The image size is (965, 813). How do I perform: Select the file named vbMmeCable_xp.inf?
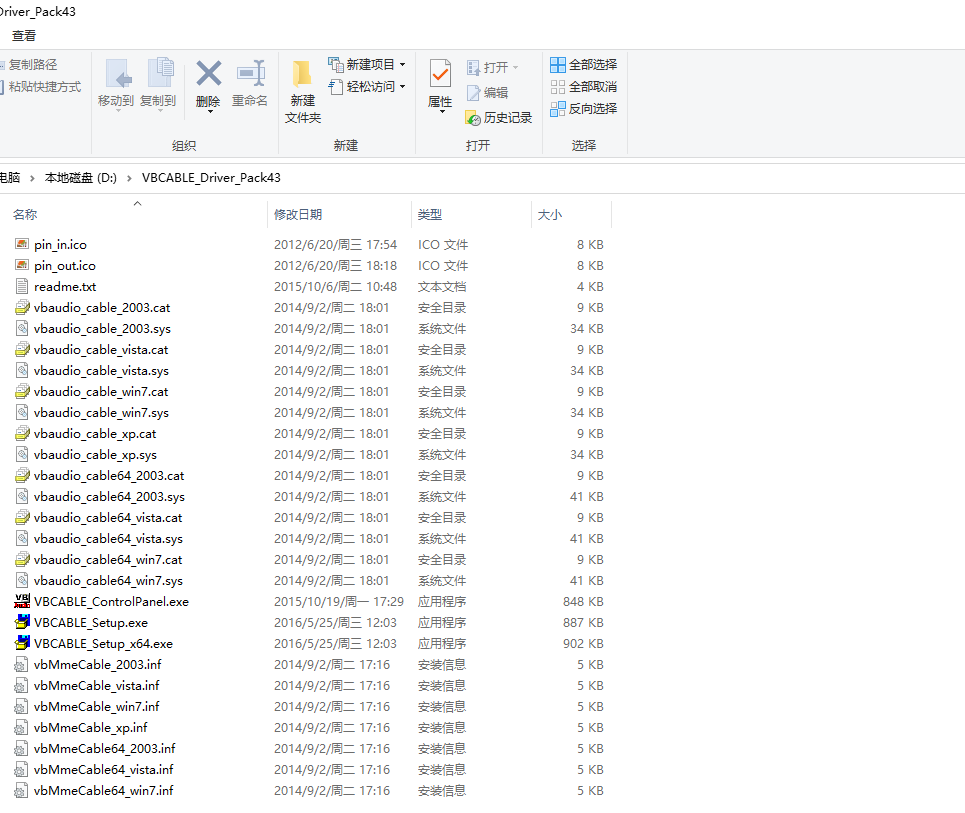point(90,727)
